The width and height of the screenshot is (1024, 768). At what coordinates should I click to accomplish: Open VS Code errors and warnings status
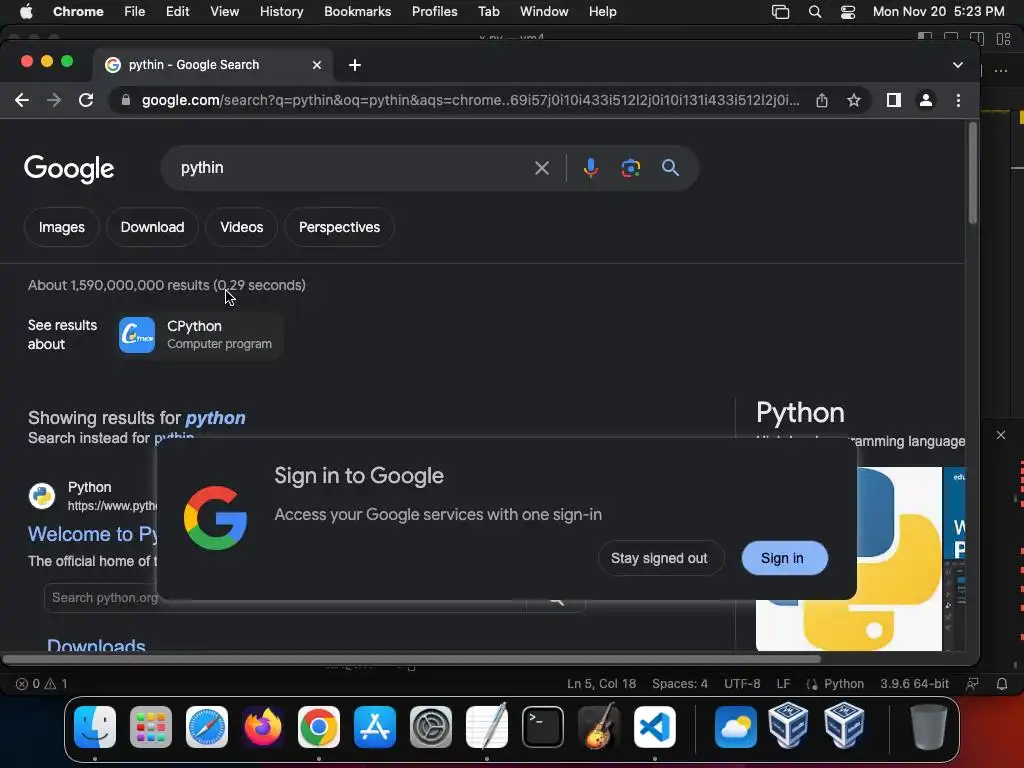click(x=41, y=684)
